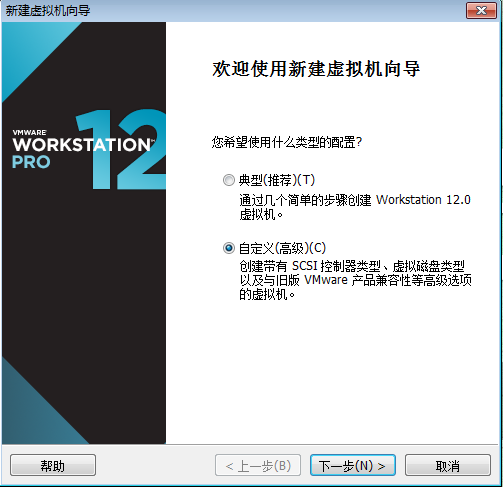This screenshot has height=487, width=503.
Task: Click the 取消 cancel button
Action: pyautogui.click(x=448, y=465)
